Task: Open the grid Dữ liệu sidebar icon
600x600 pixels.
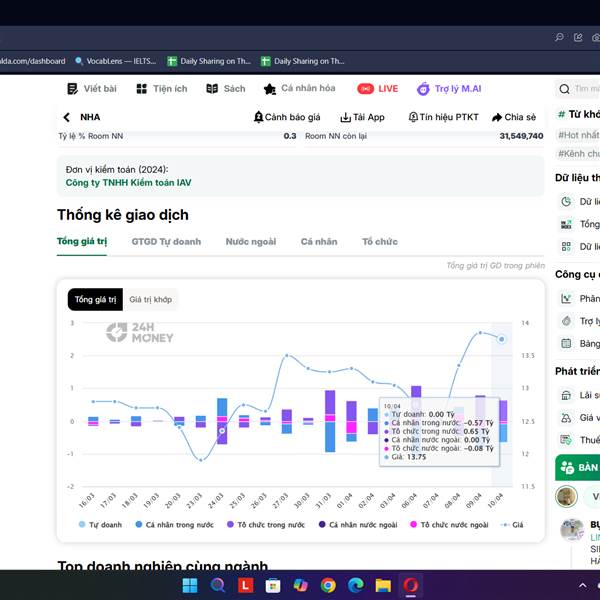Action: pyautogui.click(x=566, y=246)
